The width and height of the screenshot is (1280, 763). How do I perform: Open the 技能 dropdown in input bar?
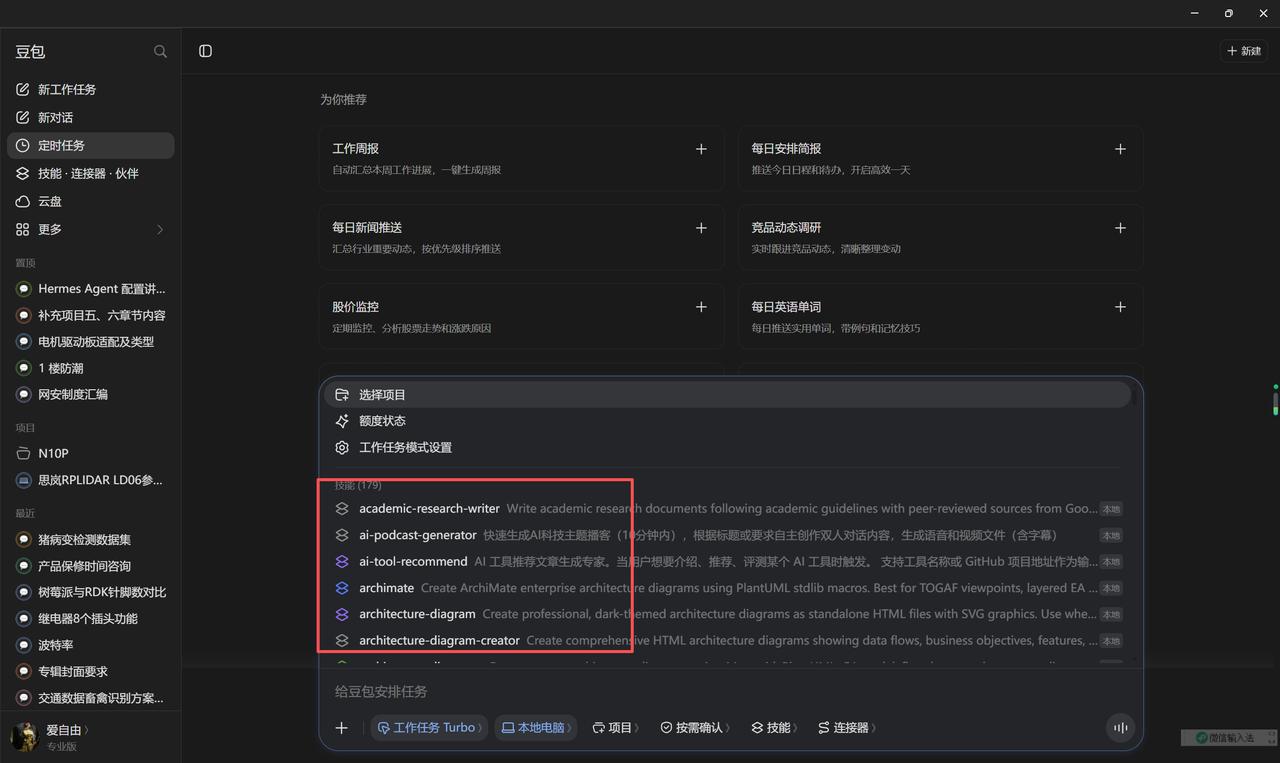coord(774,728)
